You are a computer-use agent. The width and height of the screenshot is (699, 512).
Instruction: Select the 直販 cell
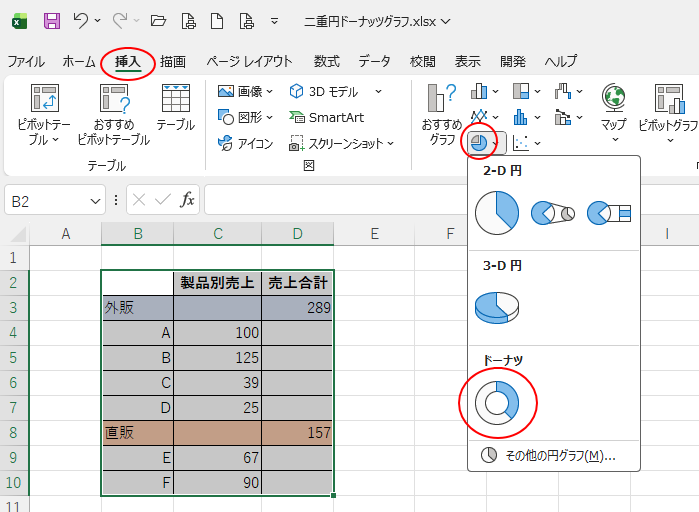(x=138, y=432)
